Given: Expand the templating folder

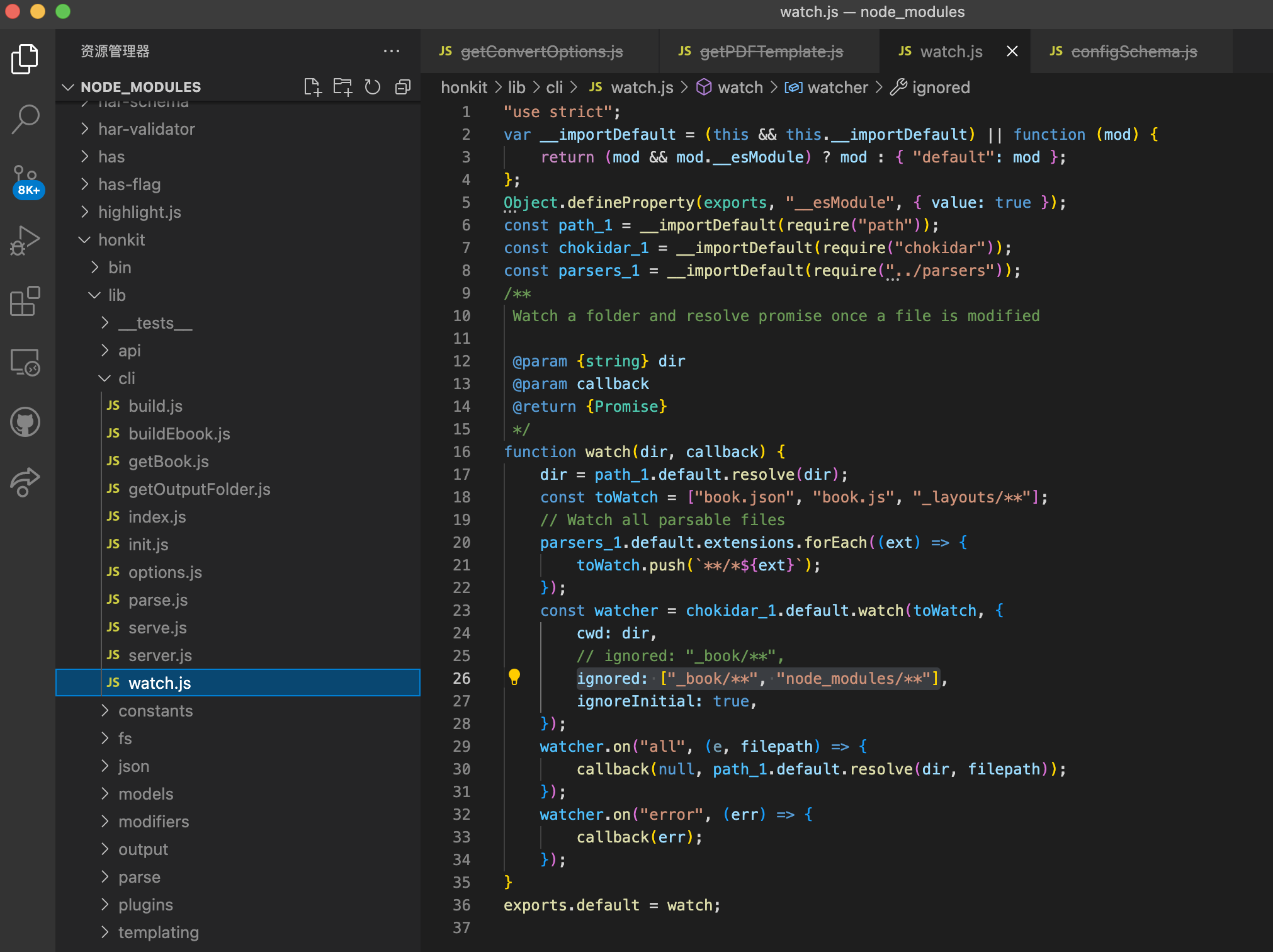Looking at the screenshot, I should 238,932.
